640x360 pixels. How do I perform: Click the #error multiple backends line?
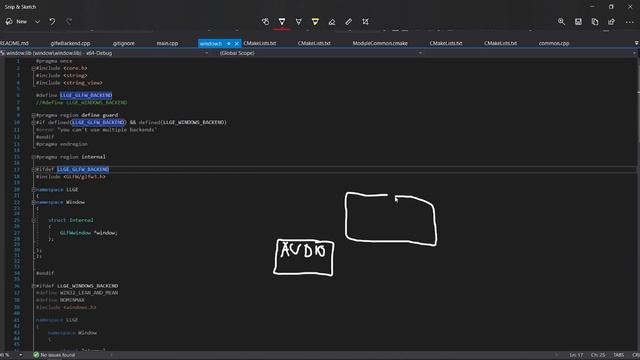pos(96,130)
